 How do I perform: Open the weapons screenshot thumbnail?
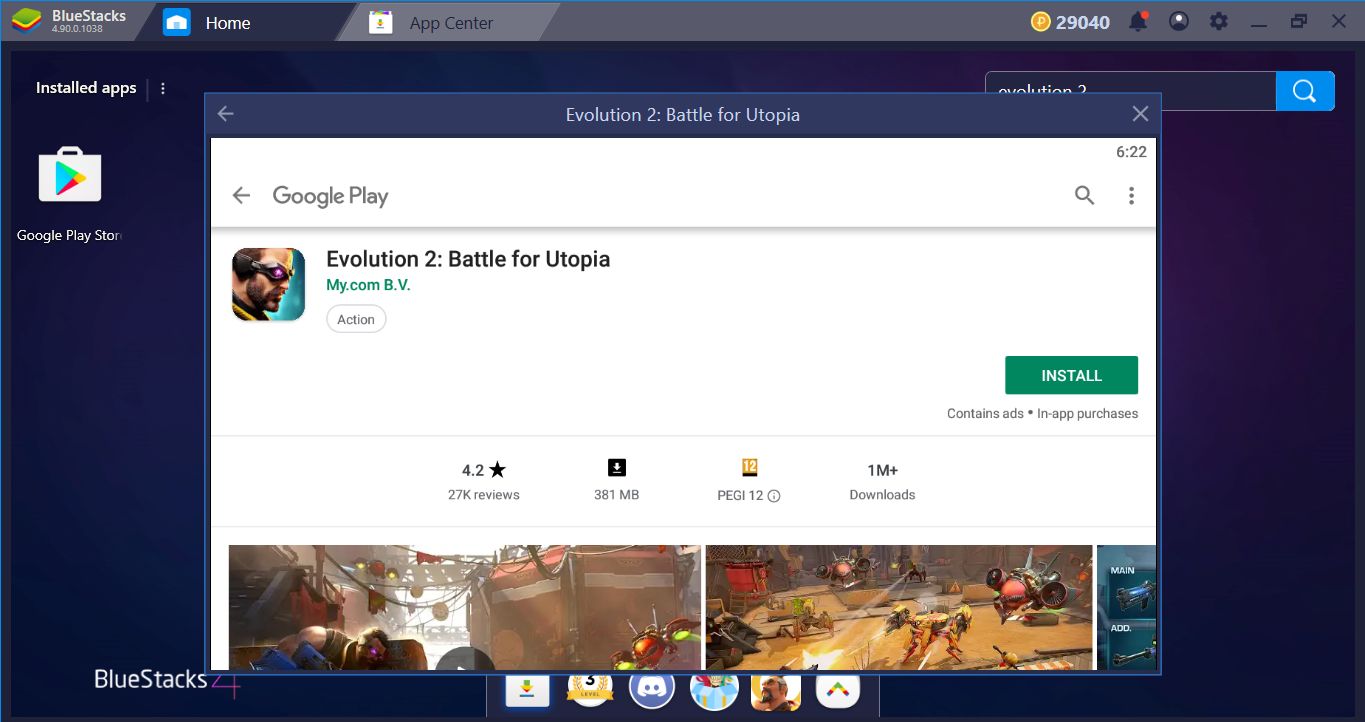tap(1126, 606)
